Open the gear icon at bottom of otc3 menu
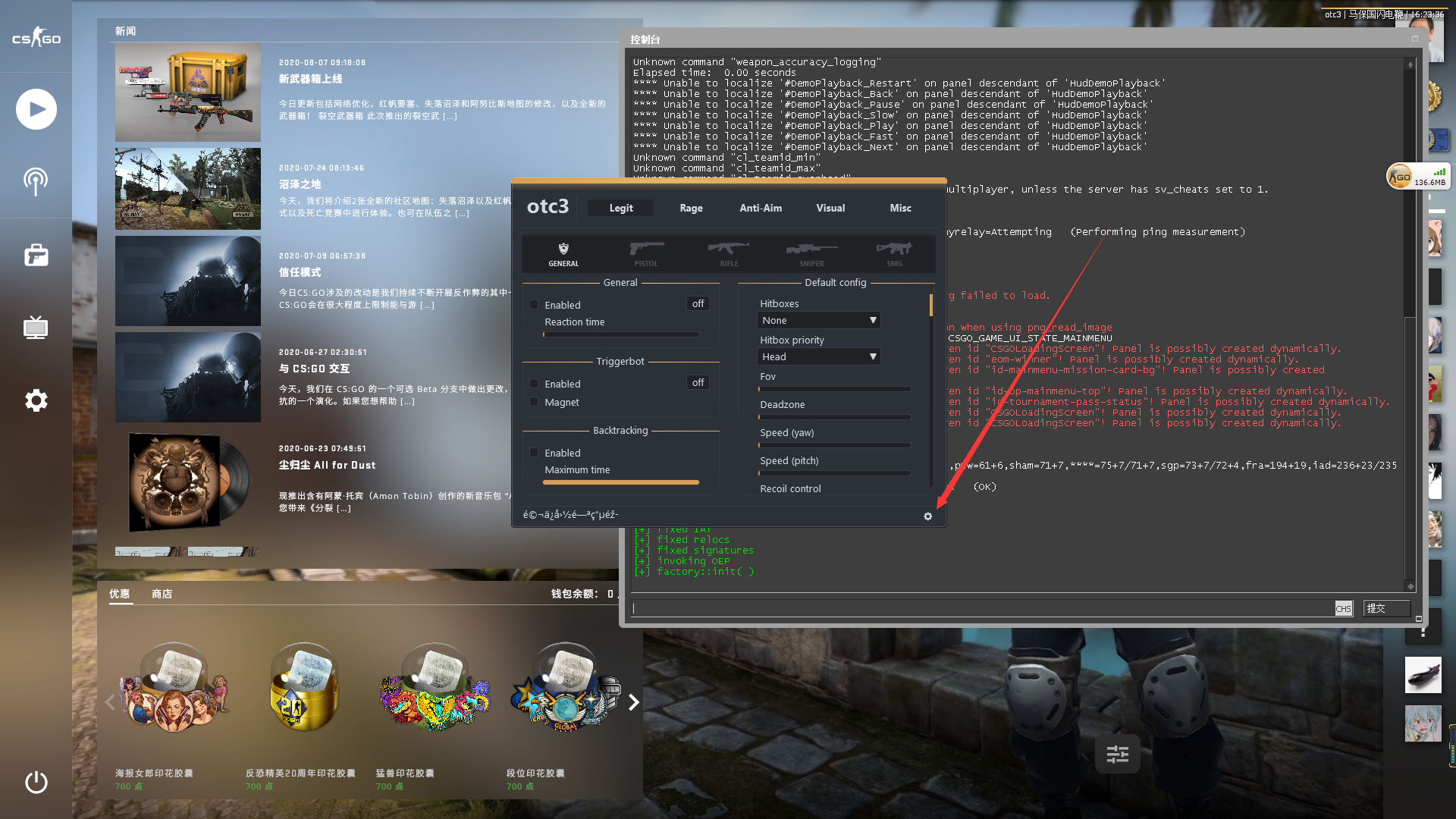Image resolution: width=1456 pixels, height=819 pixels. pos(927,516)
